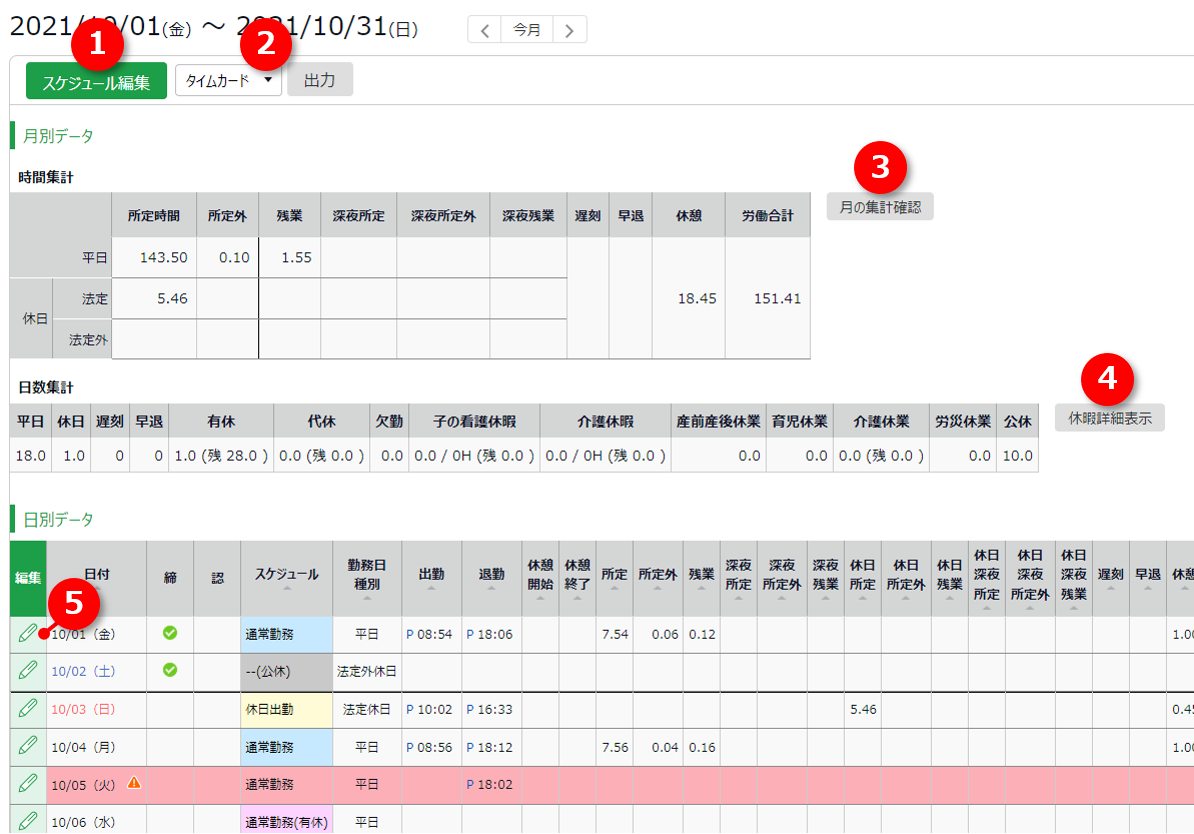The image size is (1194, 834).
Task: Click orange warning icon on 10/05
Action: [x=134, y=783]
